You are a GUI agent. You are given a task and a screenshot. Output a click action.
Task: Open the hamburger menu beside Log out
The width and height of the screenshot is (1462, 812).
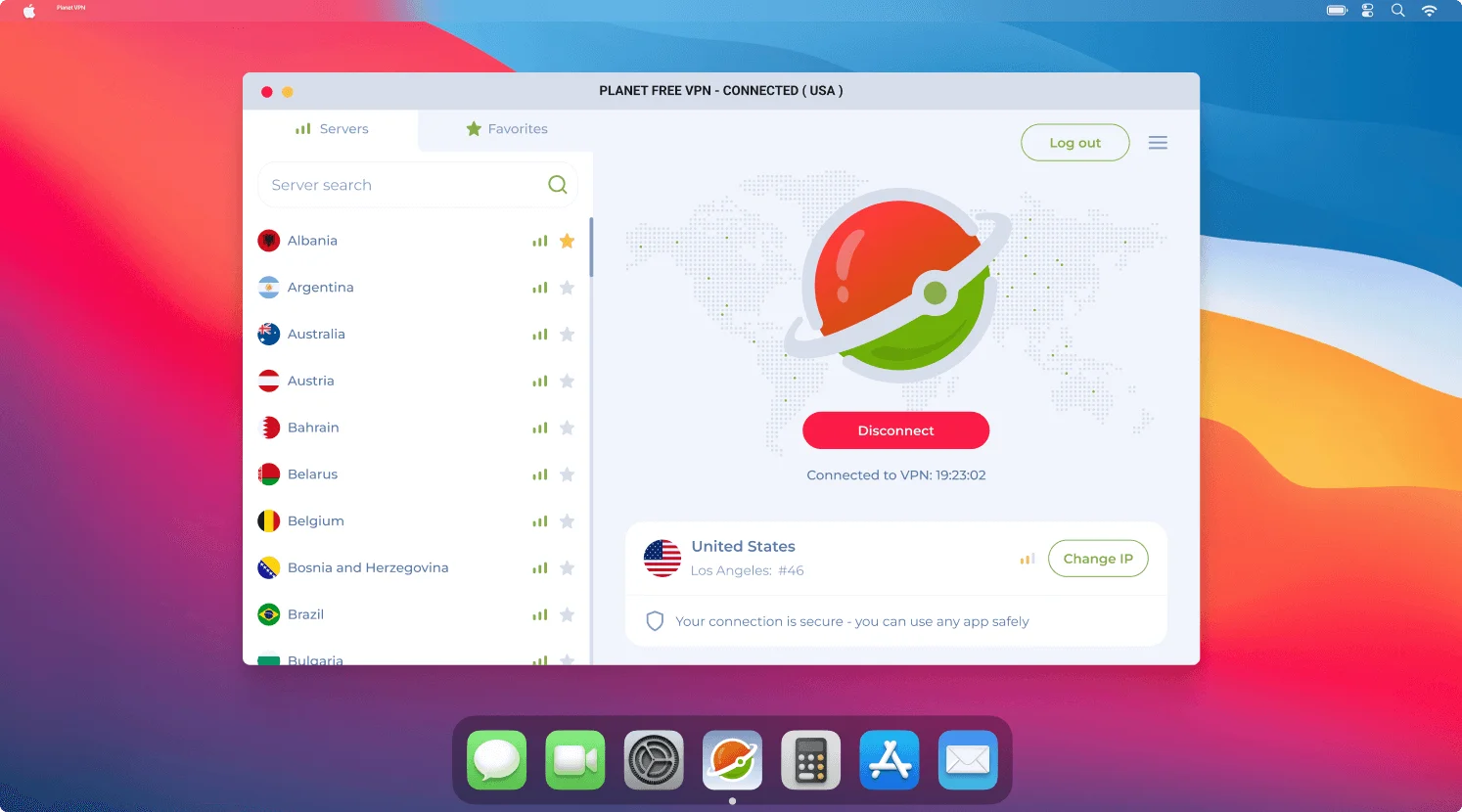click(x=1158, y=143)
